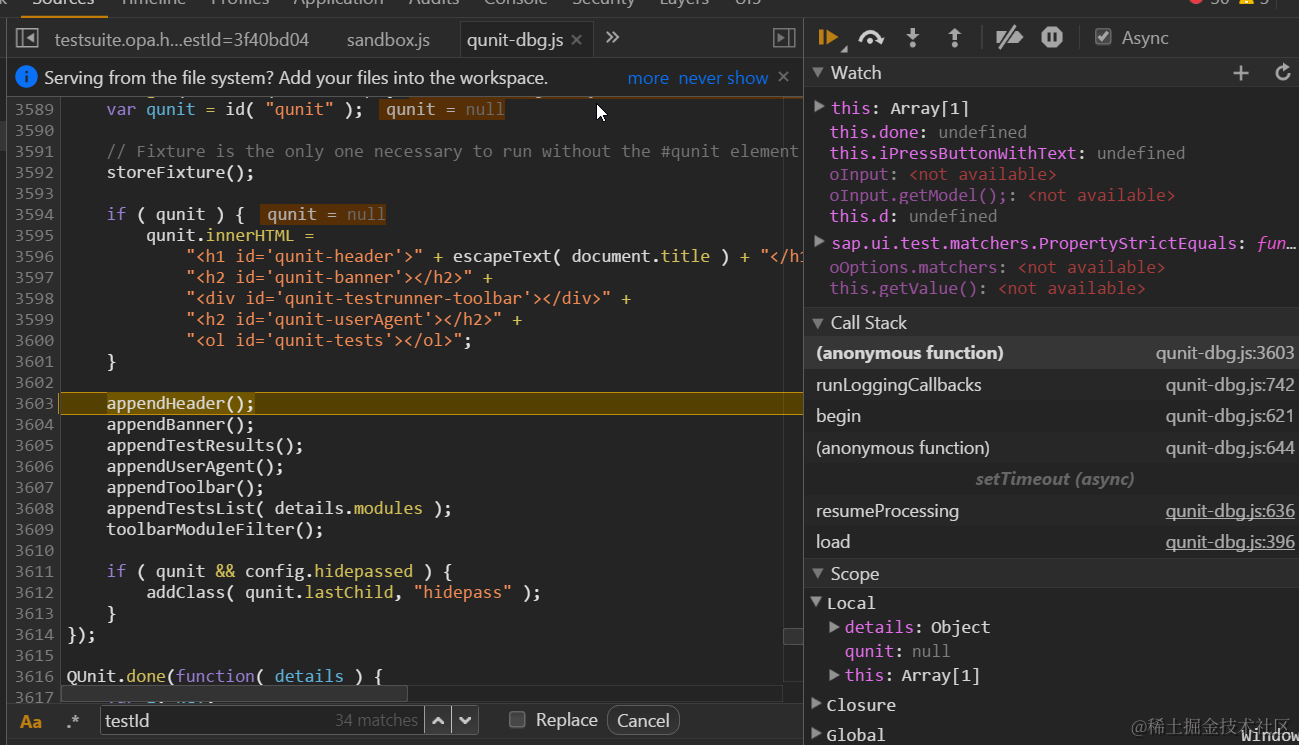Show the file navigator sidebar

tap(27, 39)
